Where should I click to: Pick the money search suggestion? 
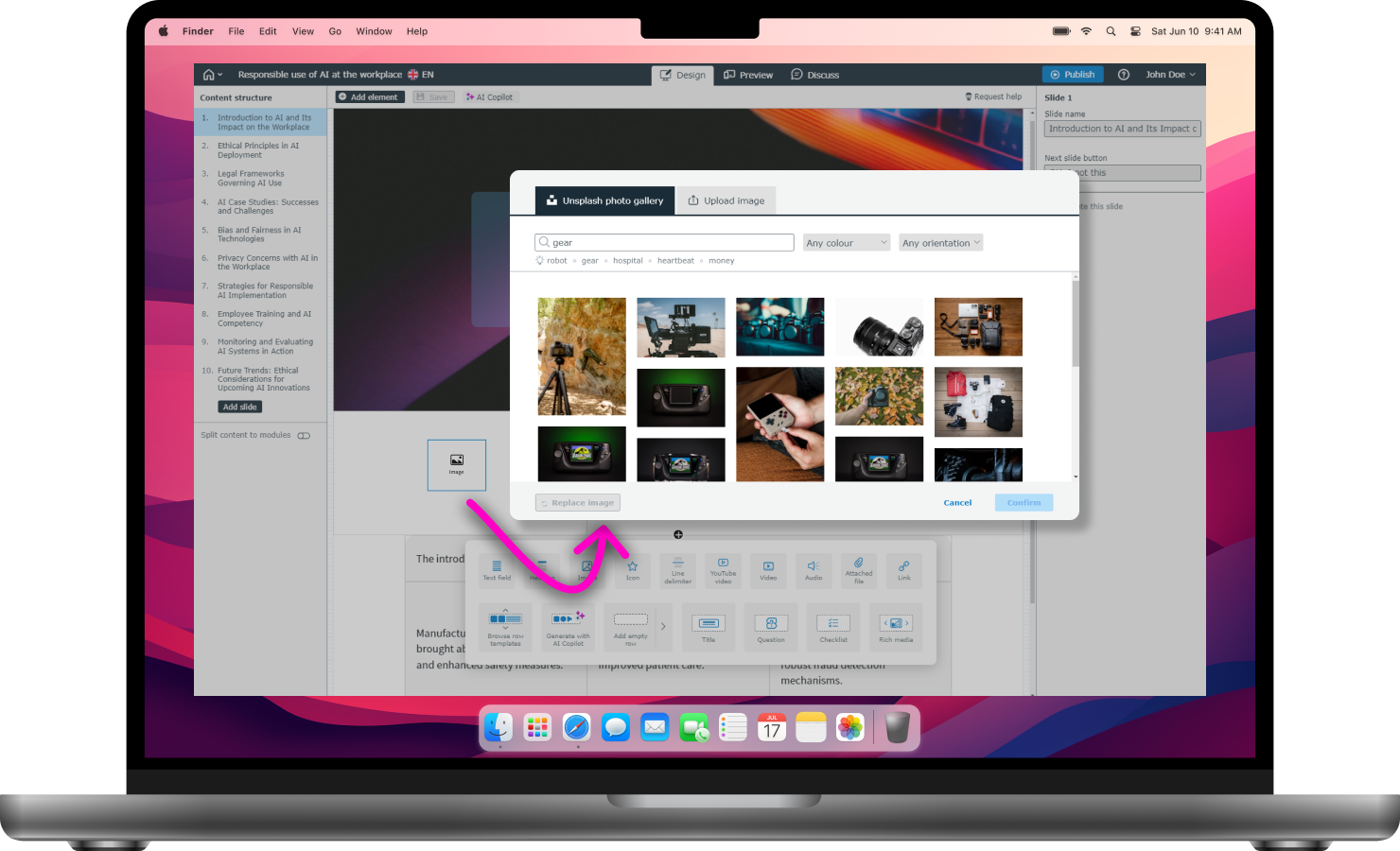tap(721, 261)
